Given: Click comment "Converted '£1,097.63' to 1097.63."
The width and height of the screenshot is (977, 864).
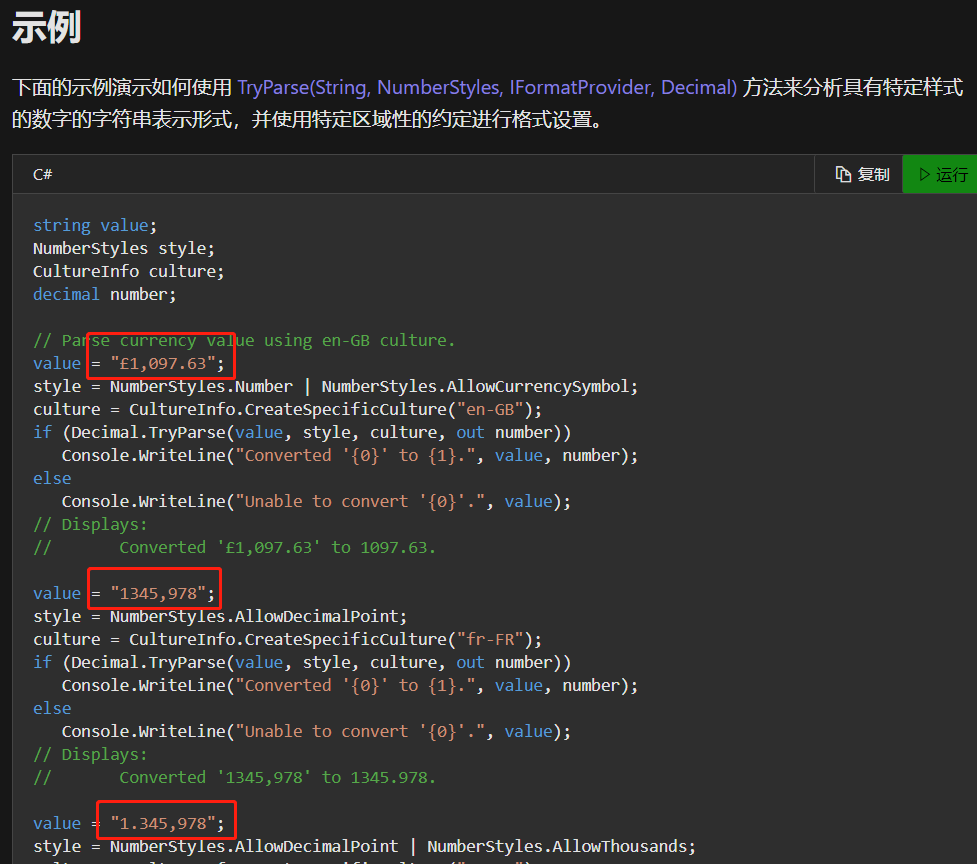Looking at the screenshot, I should click(x=277, y=547).
